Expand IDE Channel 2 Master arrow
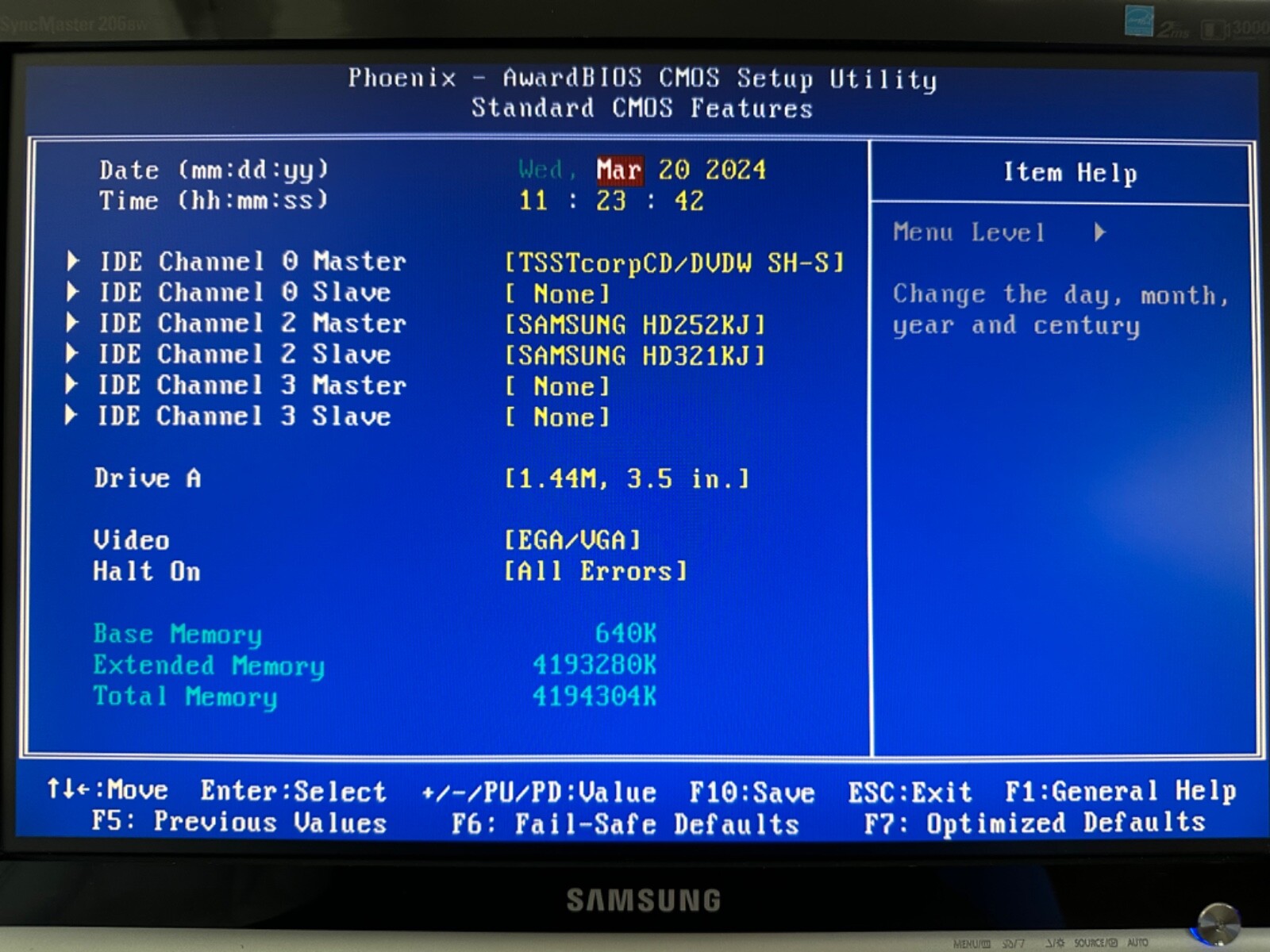 pos(73,323)
